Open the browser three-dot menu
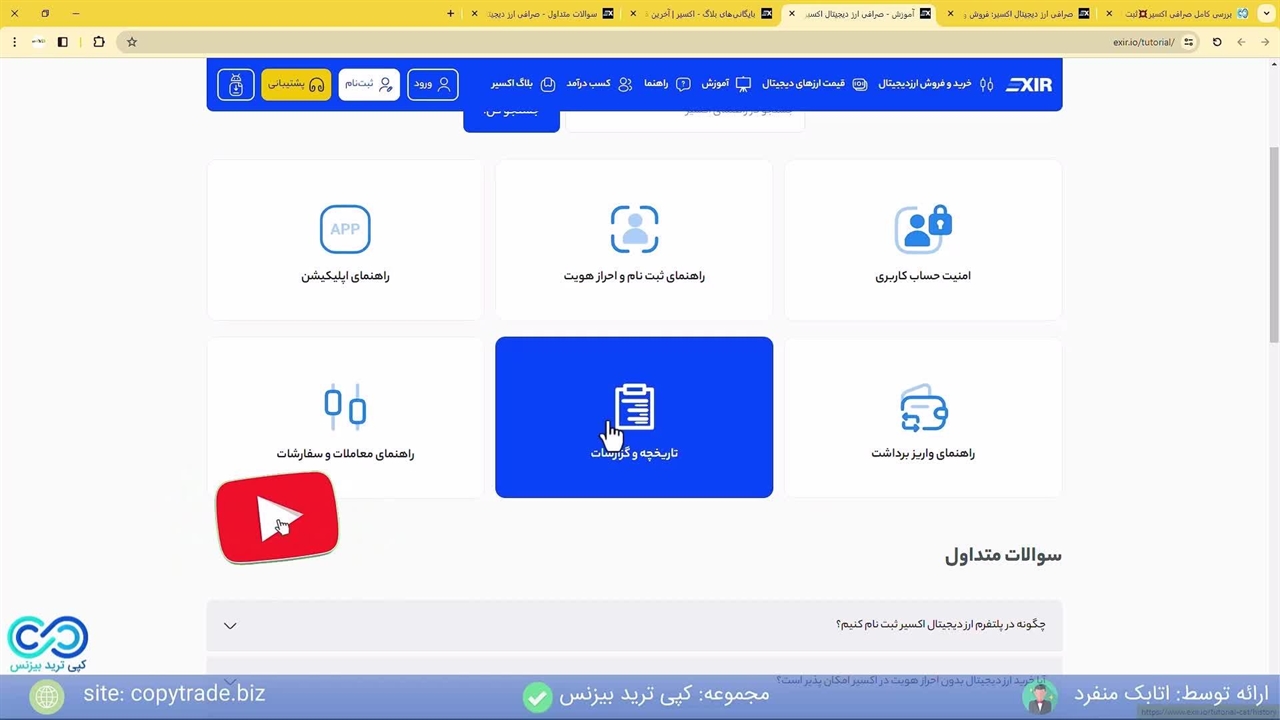 [14, 42]
